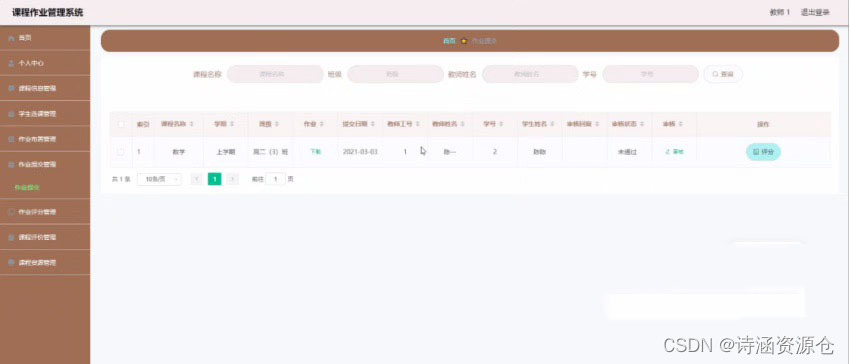Screen dimensions: 850x364
Task: Sort by 学期 using its sort arrows
Action: 231,124
